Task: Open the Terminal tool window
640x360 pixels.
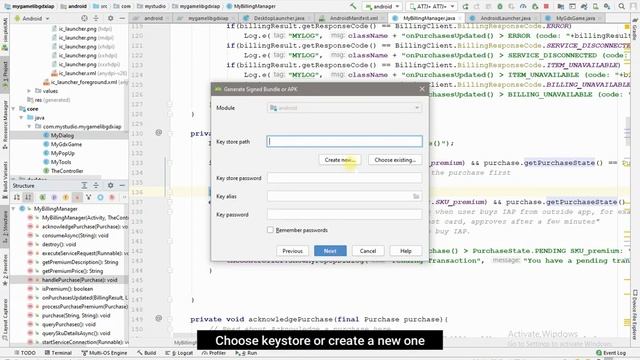Action: coord(58,353)
